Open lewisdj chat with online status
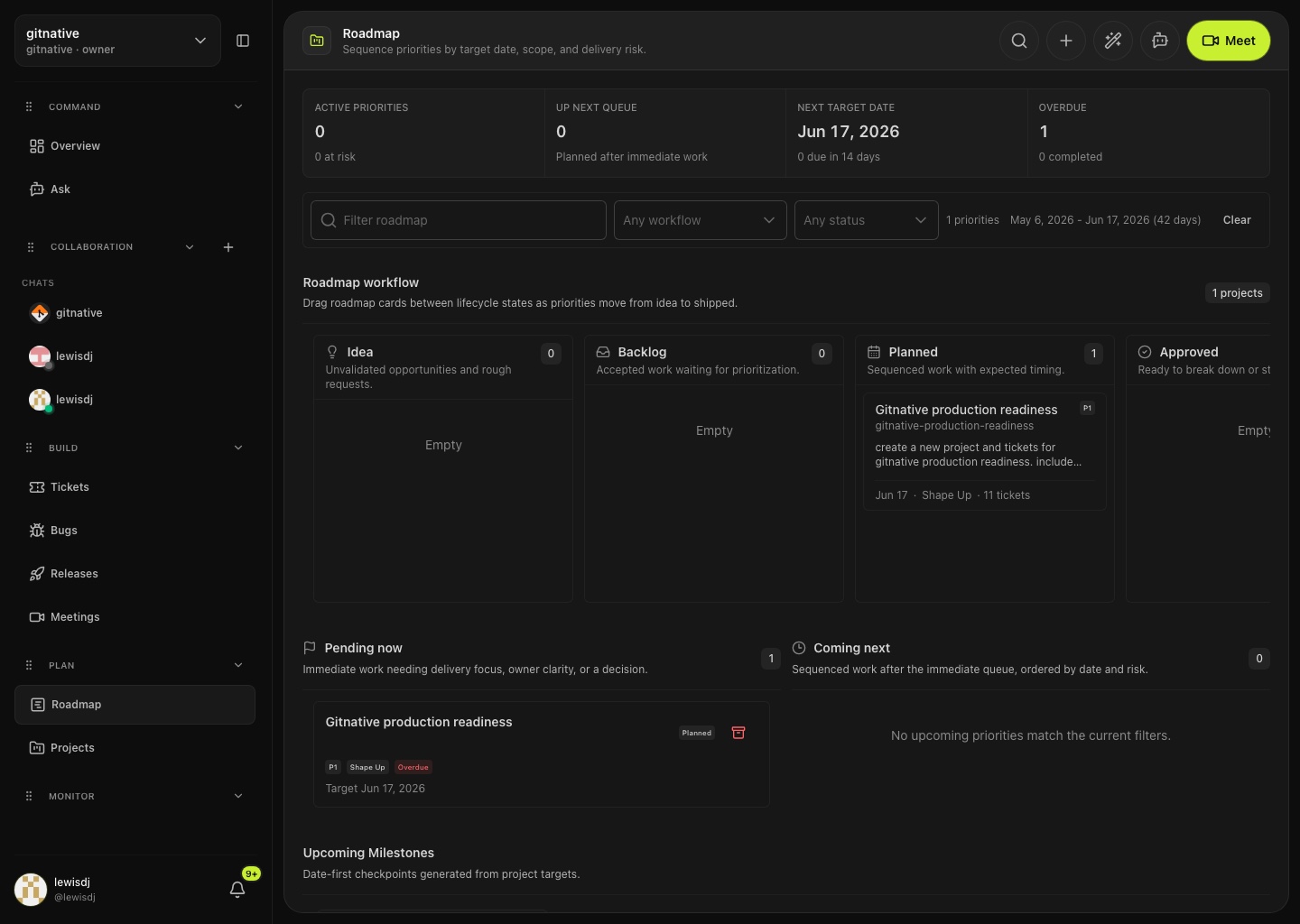 135,400
